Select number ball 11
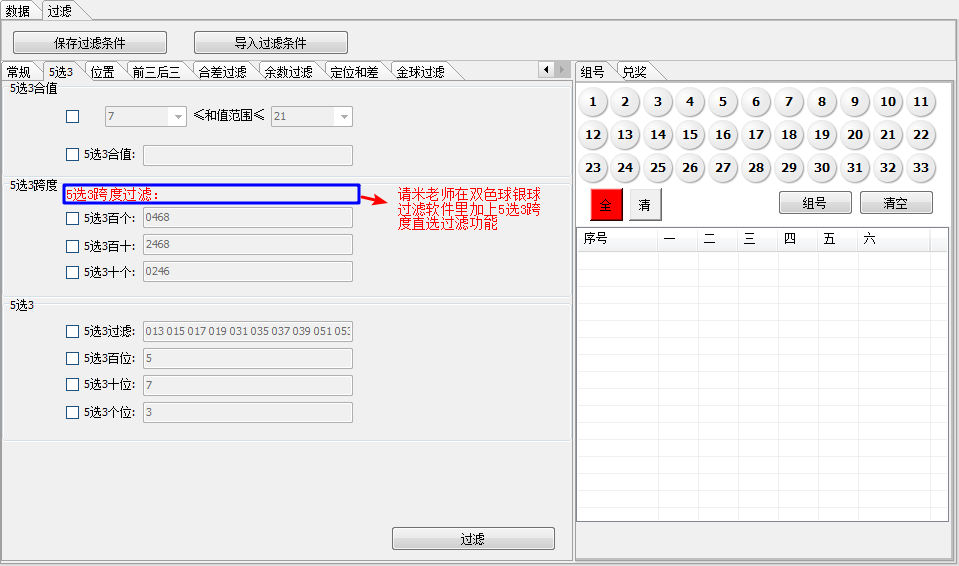 pyautogui.click(x=921, y=102)
